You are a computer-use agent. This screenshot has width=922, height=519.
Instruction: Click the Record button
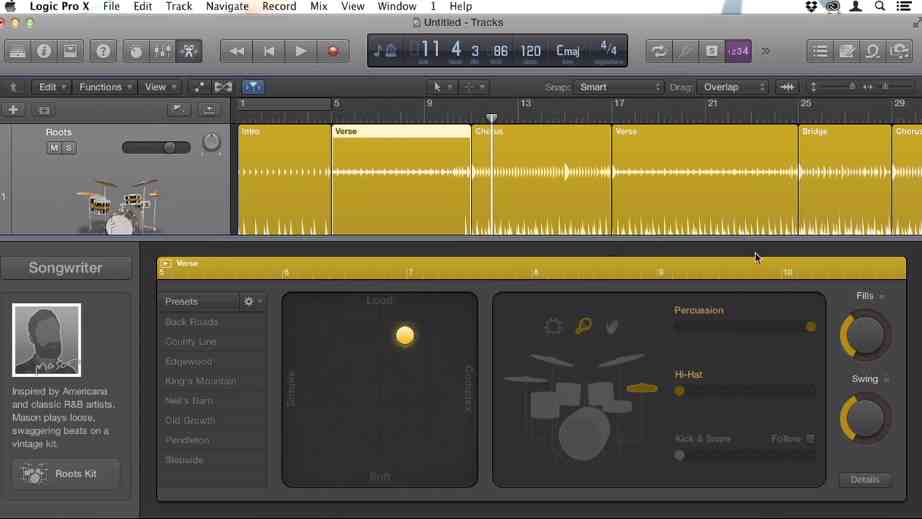(333, 51)
